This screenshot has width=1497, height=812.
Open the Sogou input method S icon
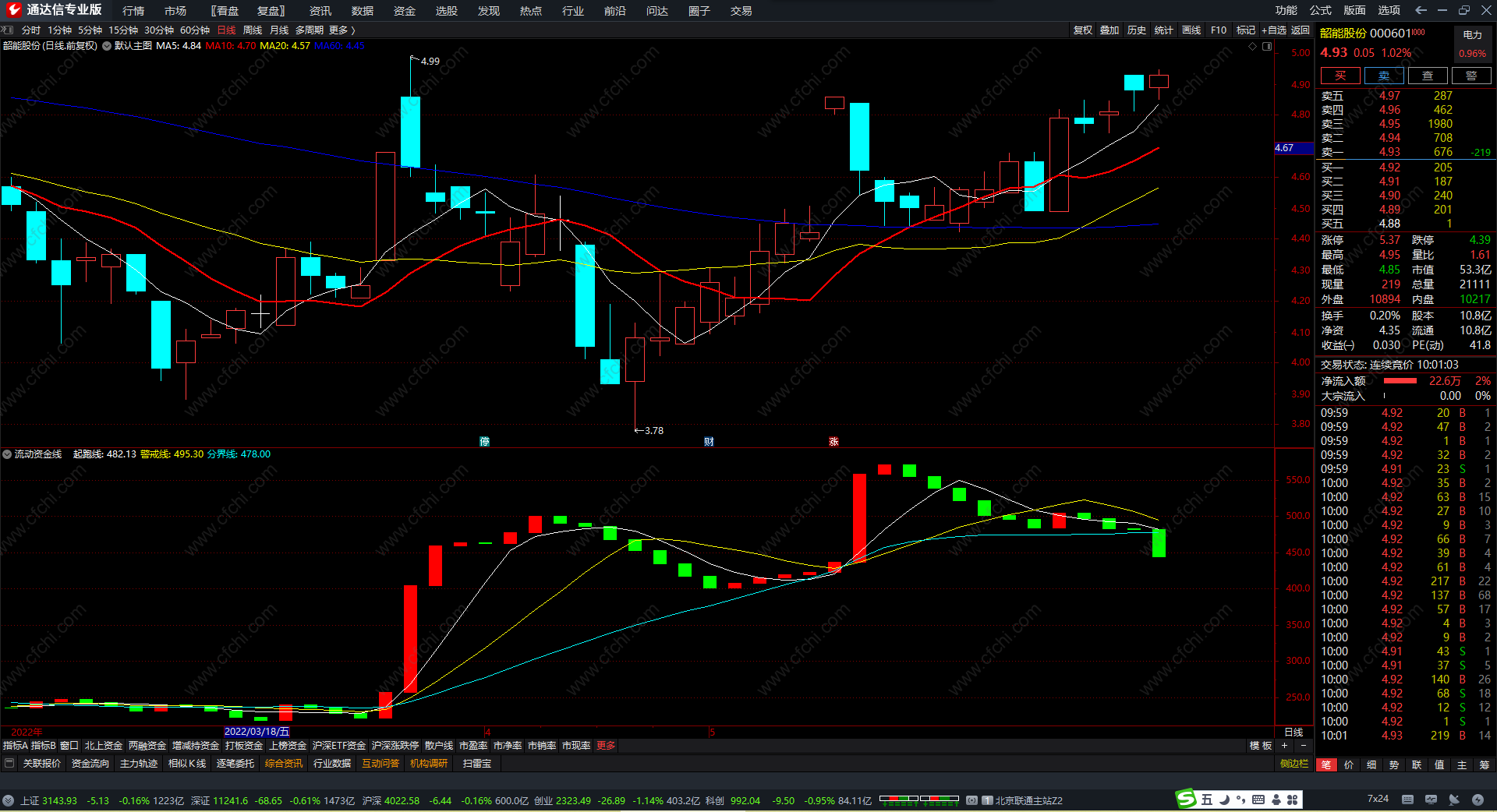(1186, 799)
